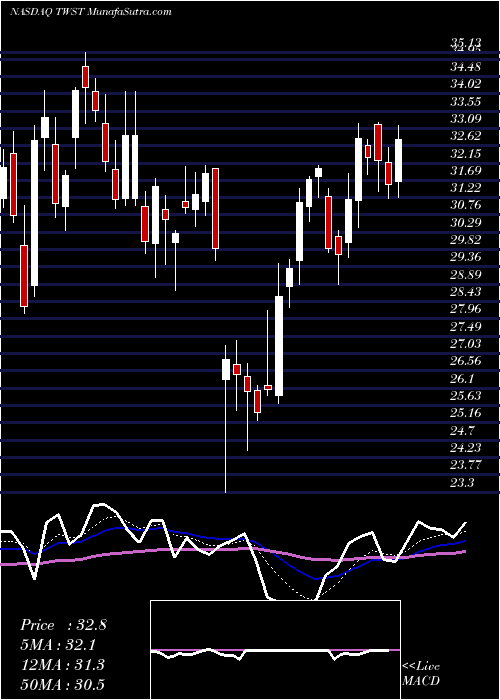Click the 28.89 price axis label
This screenshot has height=700, width=500.
tap(466, 275)
